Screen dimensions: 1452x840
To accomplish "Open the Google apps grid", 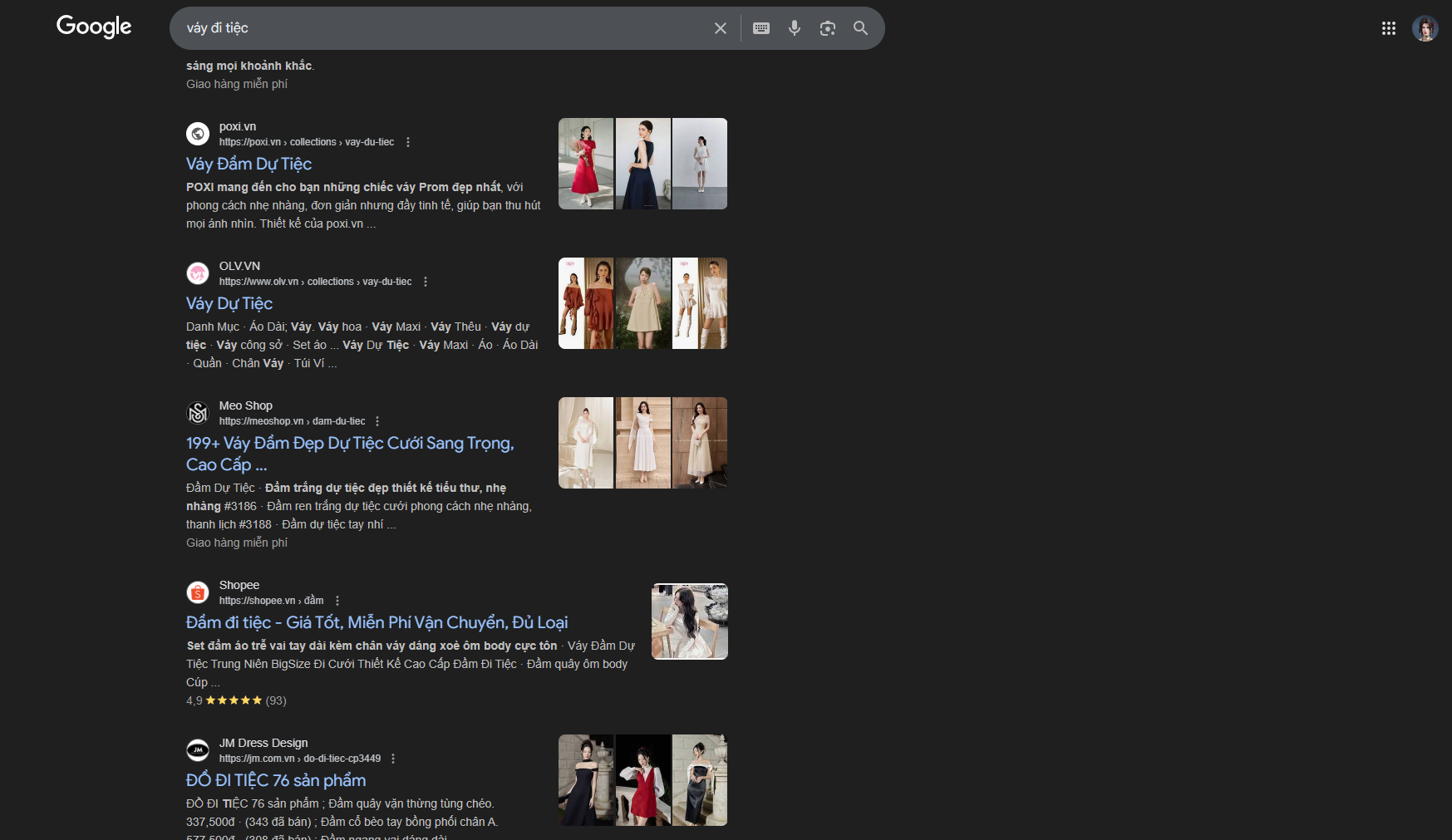I will (x=1388, y=28).
